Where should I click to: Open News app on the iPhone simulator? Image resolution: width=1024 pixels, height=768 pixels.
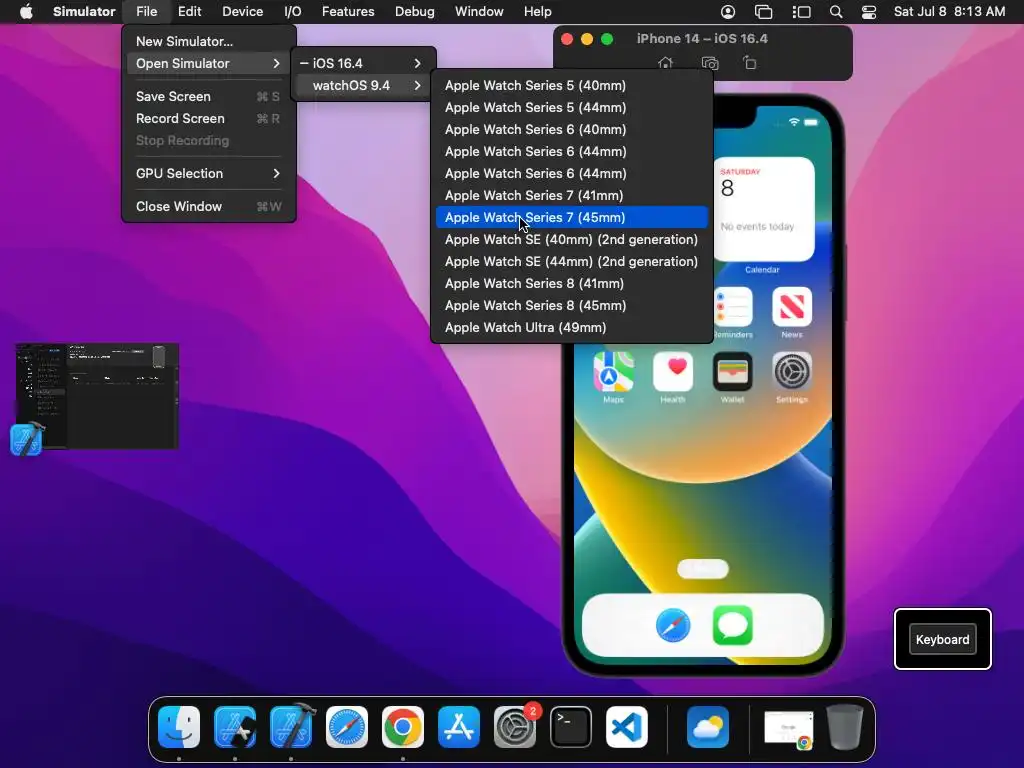(792, 306)
